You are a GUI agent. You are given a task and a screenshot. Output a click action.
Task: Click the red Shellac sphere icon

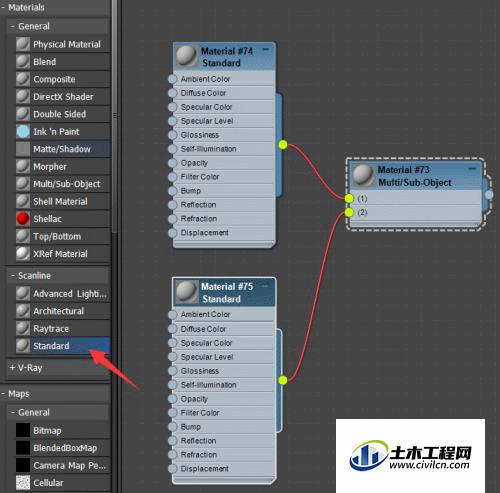pyautogui.click(x=23, y=219)
